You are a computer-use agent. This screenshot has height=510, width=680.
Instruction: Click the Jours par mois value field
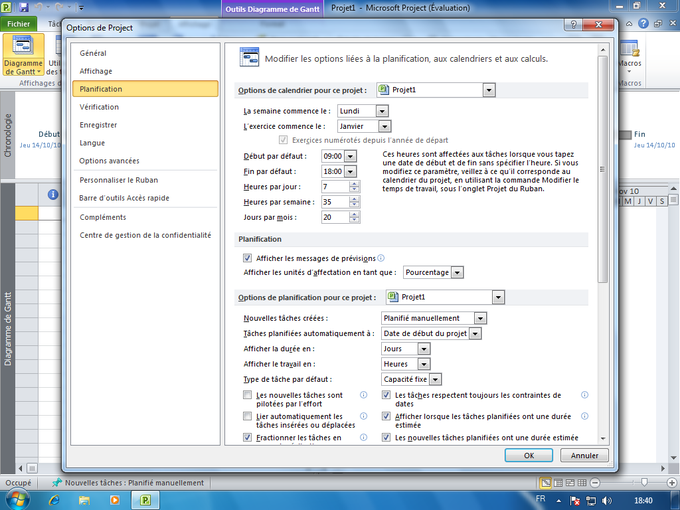[x=335, y=217]
